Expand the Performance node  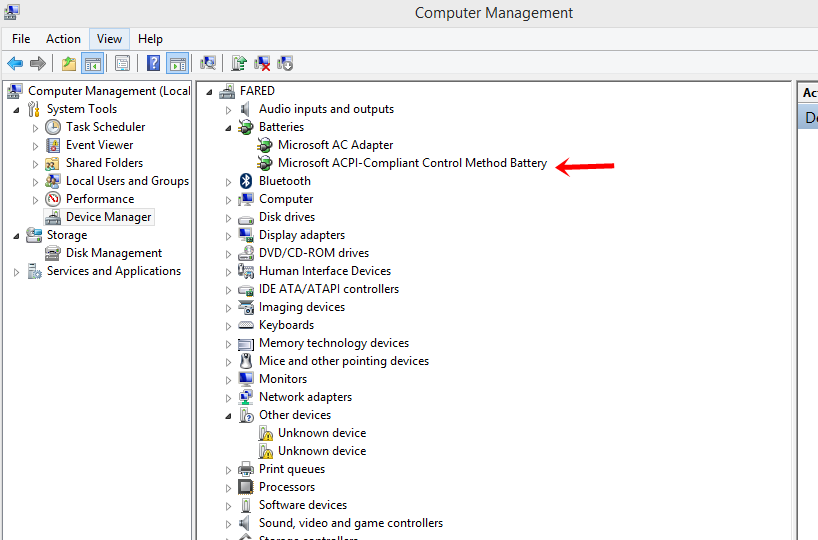(35, 200)
